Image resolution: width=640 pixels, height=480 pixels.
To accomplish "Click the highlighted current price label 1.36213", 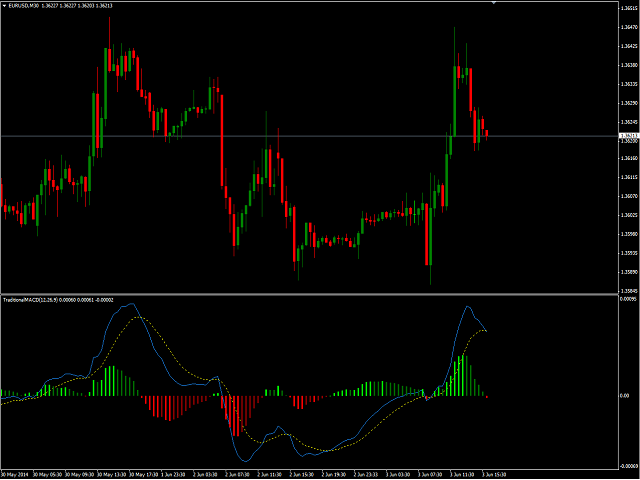I will 629,136.
